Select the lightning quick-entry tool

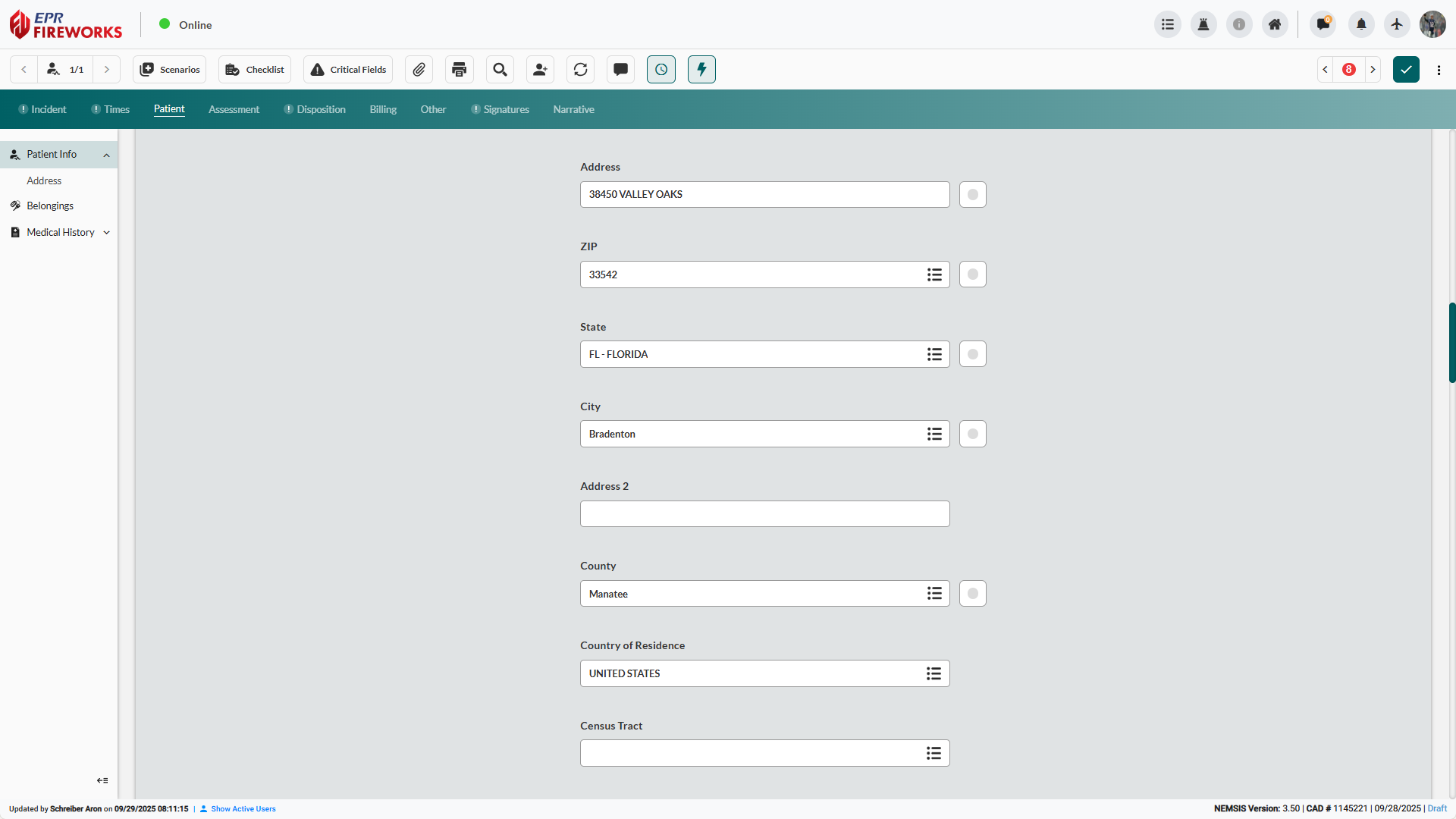pos(701,69)
